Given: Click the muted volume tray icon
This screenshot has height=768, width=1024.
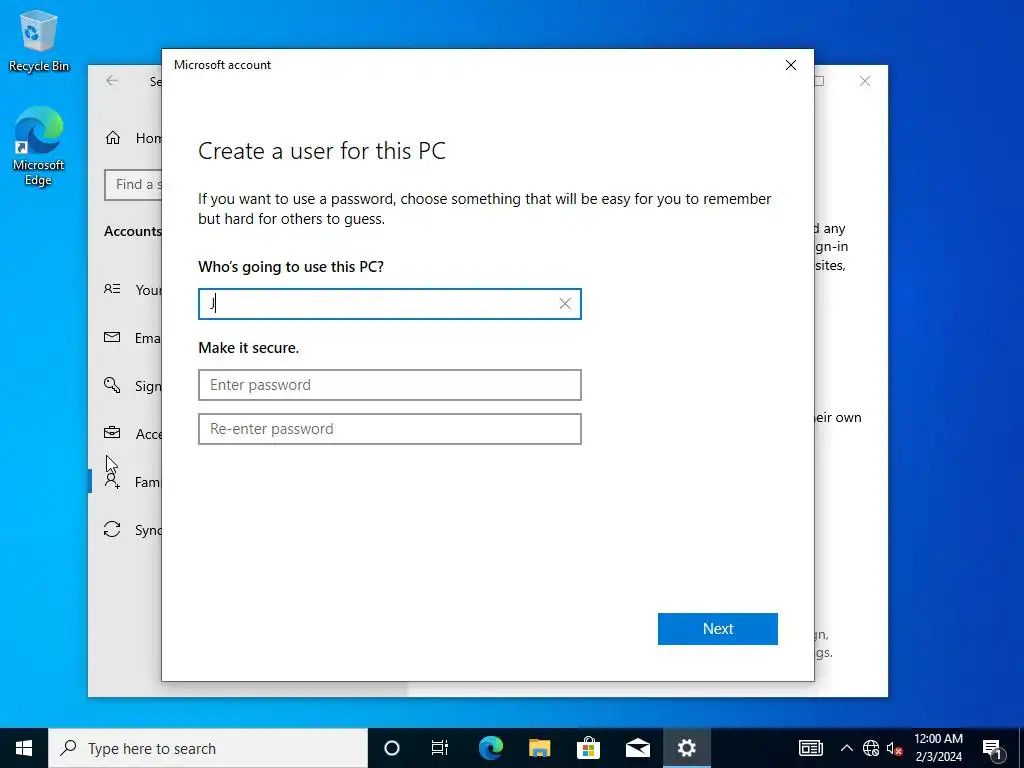Looking at the screenshot, I should 894,748.
